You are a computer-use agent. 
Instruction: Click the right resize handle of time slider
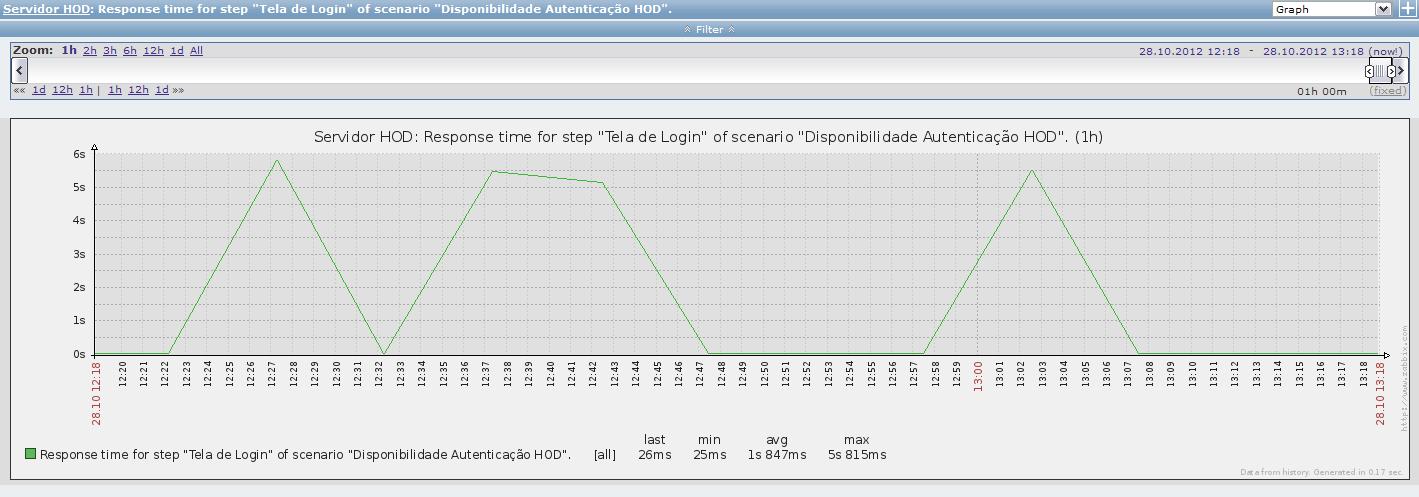click(1391, 71)
